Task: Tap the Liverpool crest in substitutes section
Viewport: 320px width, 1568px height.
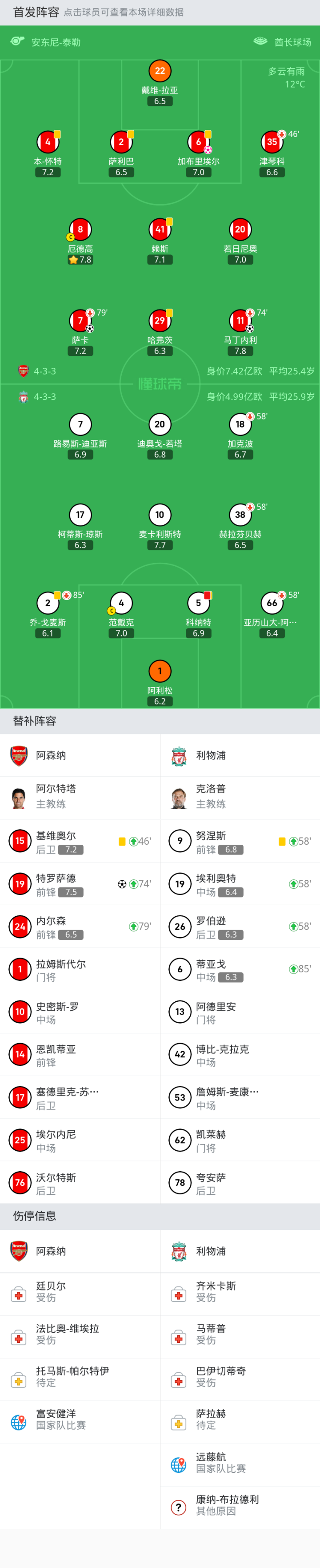Action: pyautogui.click(x=179, y=755)
